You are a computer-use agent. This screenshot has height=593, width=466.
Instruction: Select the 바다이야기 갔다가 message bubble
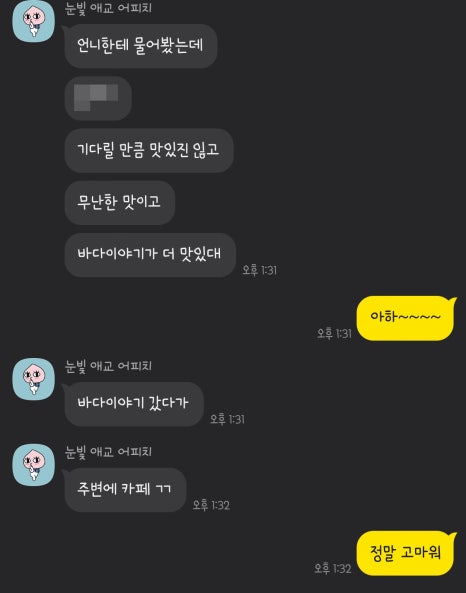coord(134,404)
